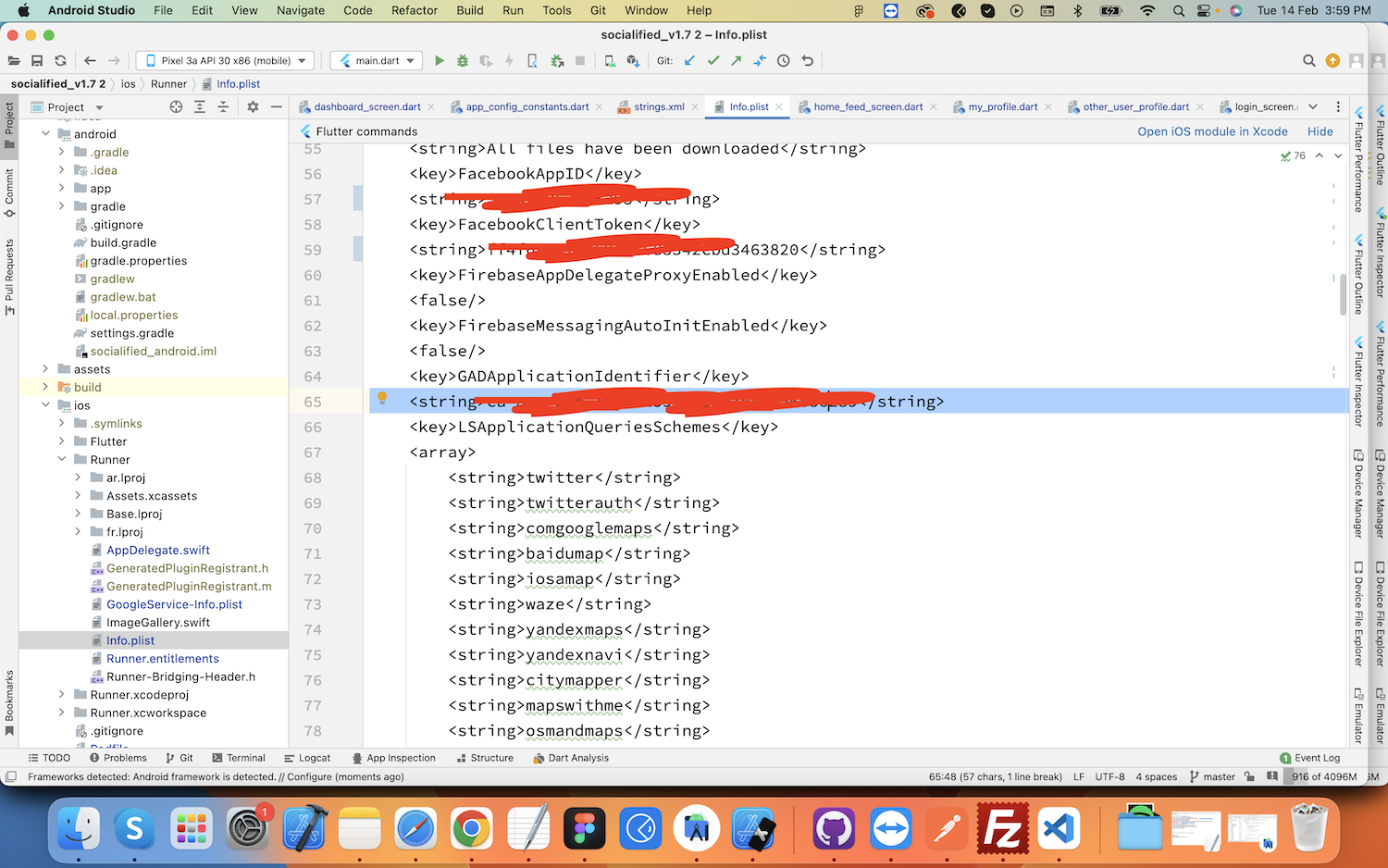Image resolution: width=1388 pixels, height=868 pixels.
Task: Open the Refactor menu
Action: click(415, 10)
